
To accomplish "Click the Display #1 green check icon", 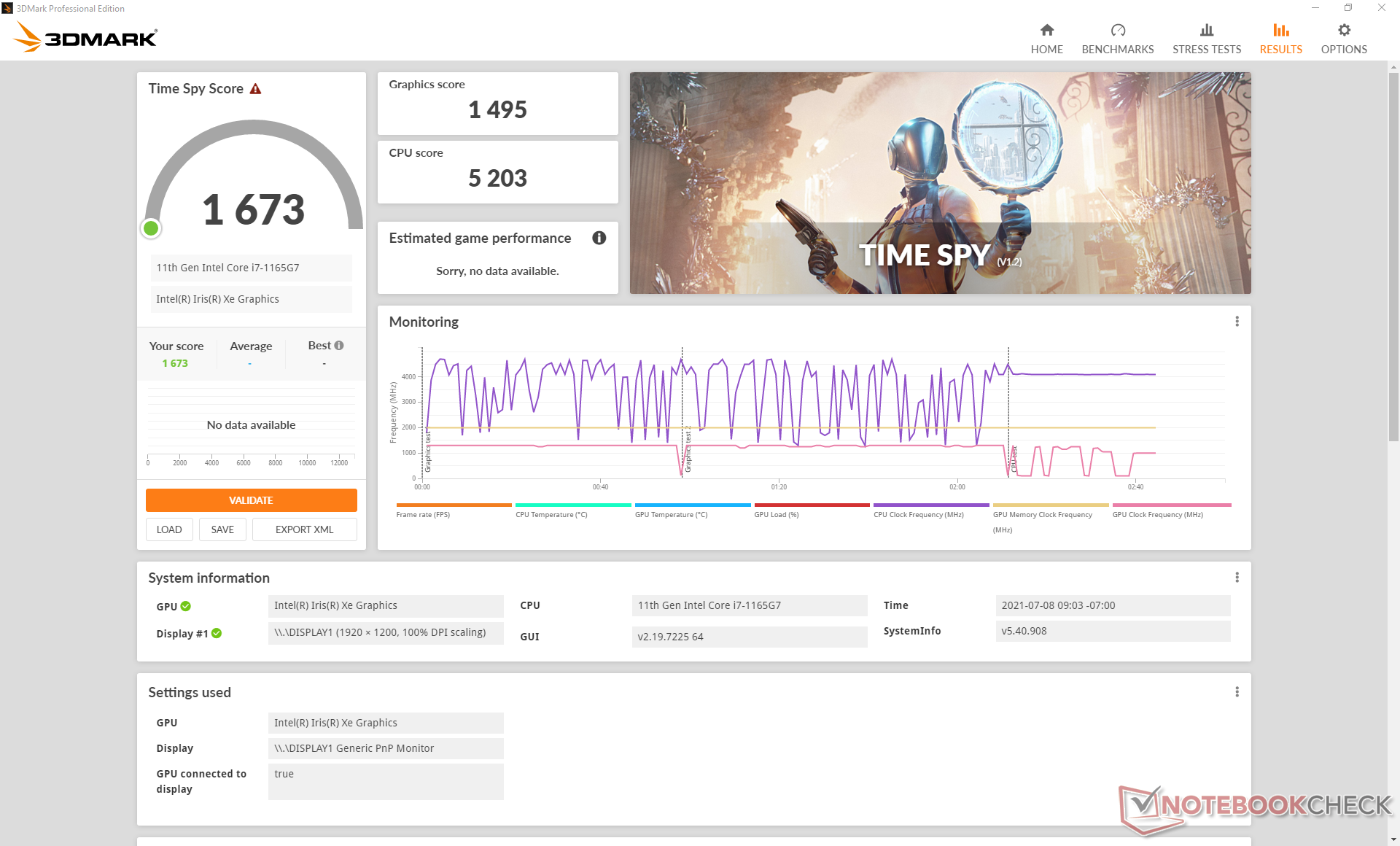I will click(217, 634).
